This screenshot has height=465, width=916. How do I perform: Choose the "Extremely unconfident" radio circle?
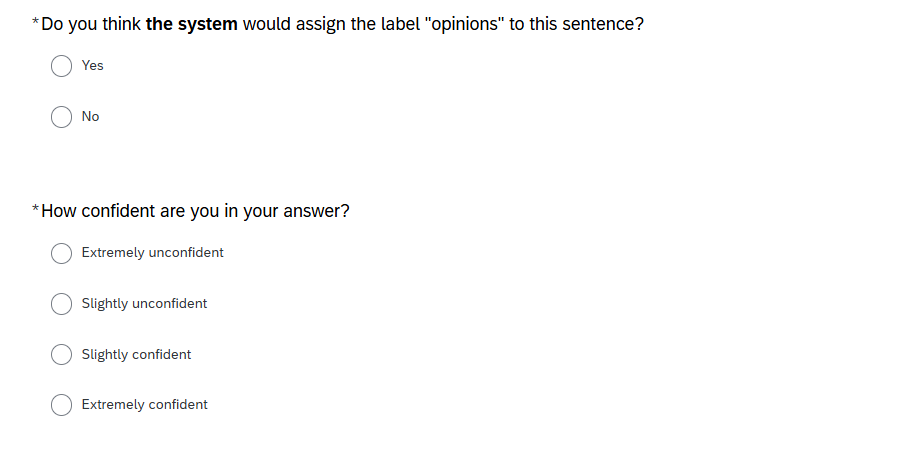pyautogui.click(x=61, y=254)
